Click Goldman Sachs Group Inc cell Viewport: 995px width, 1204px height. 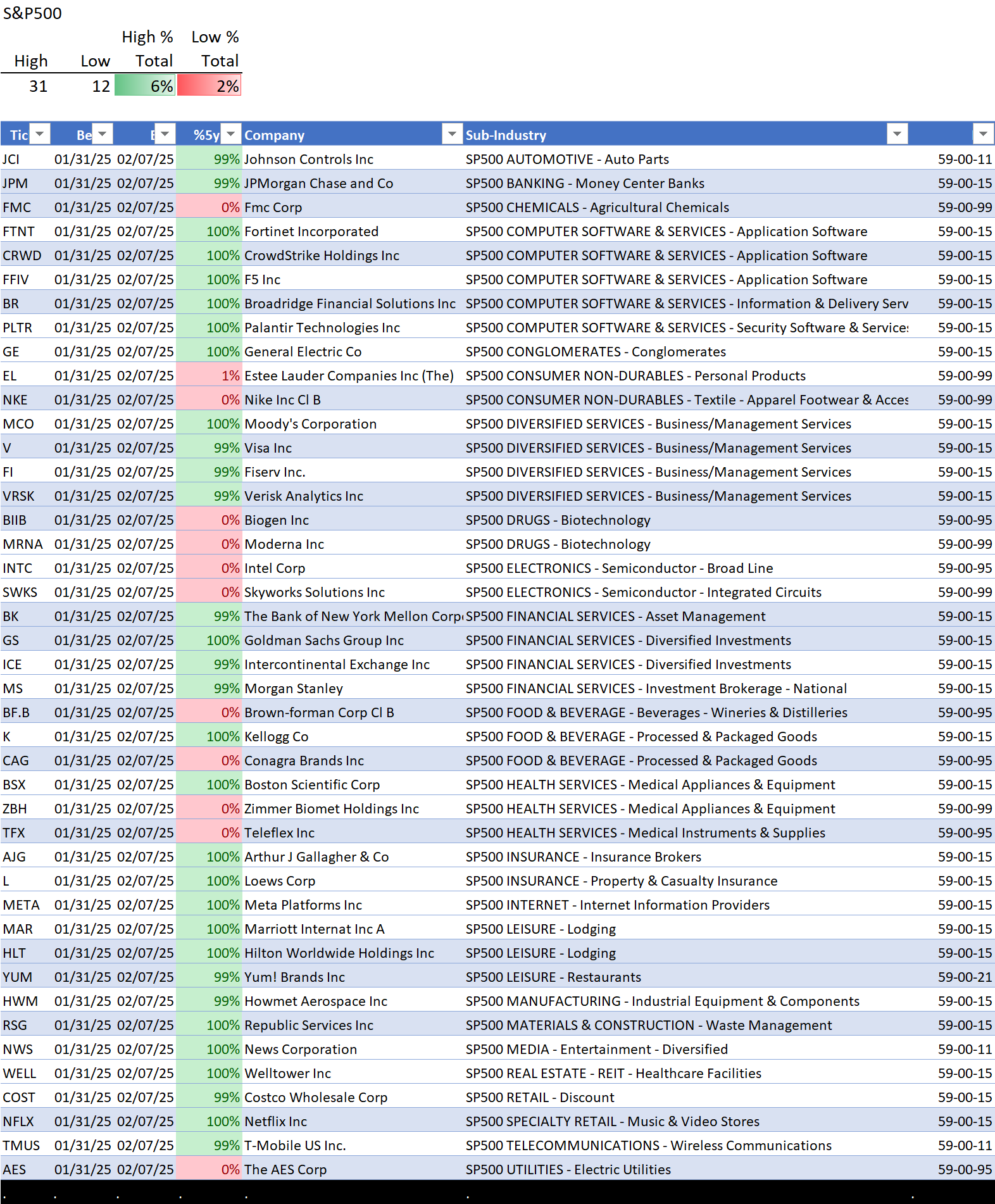[x=352, y=640]
